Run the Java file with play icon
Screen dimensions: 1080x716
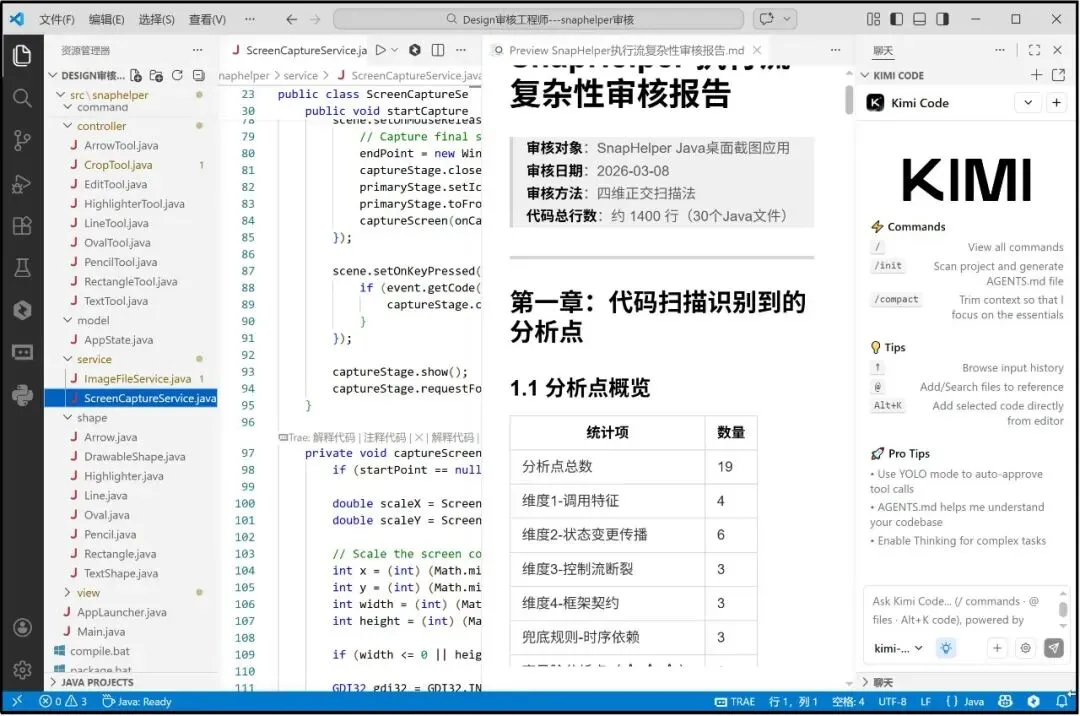380,50
